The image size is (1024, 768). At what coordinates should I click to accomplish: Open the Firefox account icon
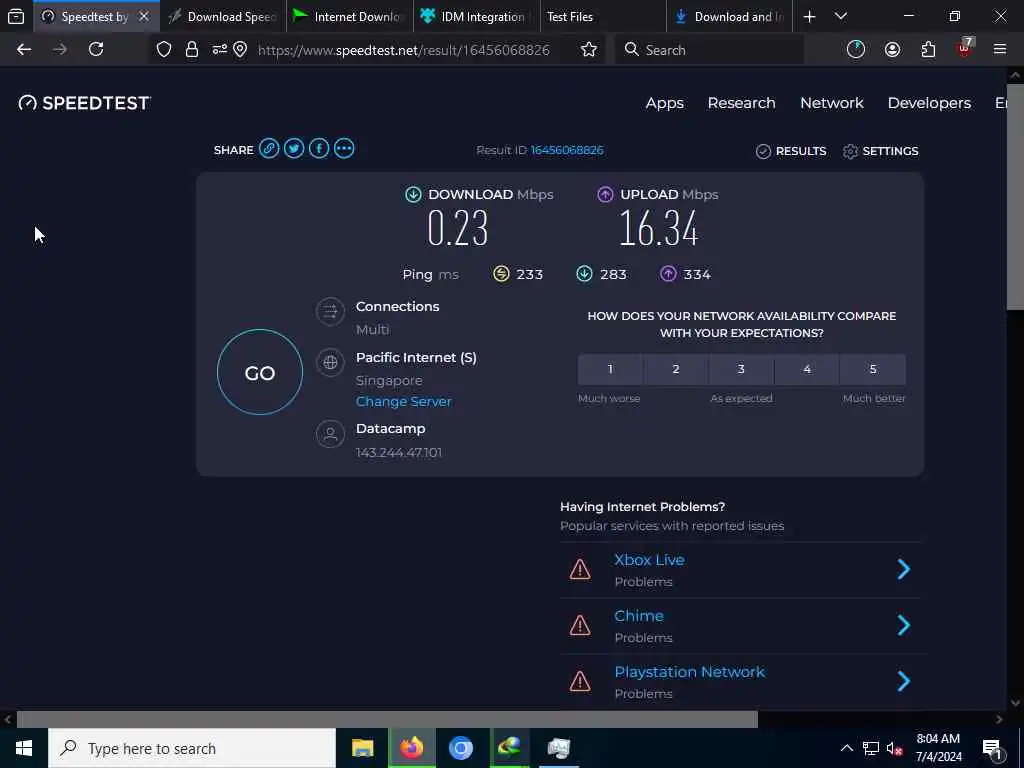tap(892, 50)
